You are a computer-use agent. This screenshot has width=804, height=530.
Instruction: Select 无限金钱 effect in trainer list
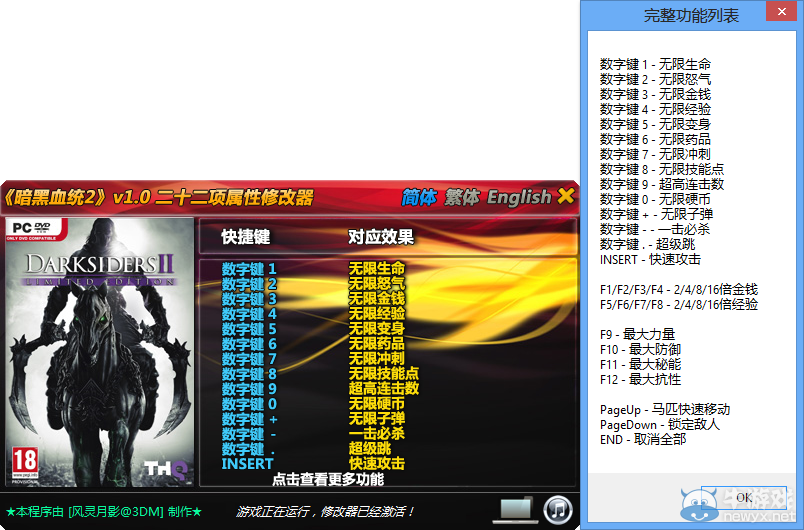click(x=377, y=298)
